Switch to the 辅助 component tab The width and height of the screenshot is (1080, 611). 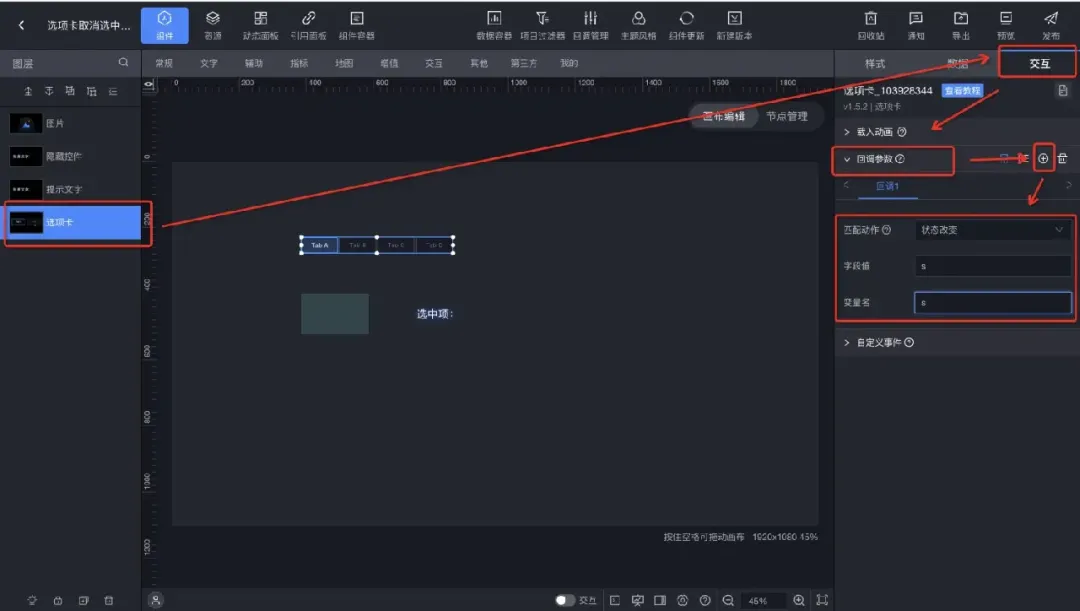tap(253, 63)
